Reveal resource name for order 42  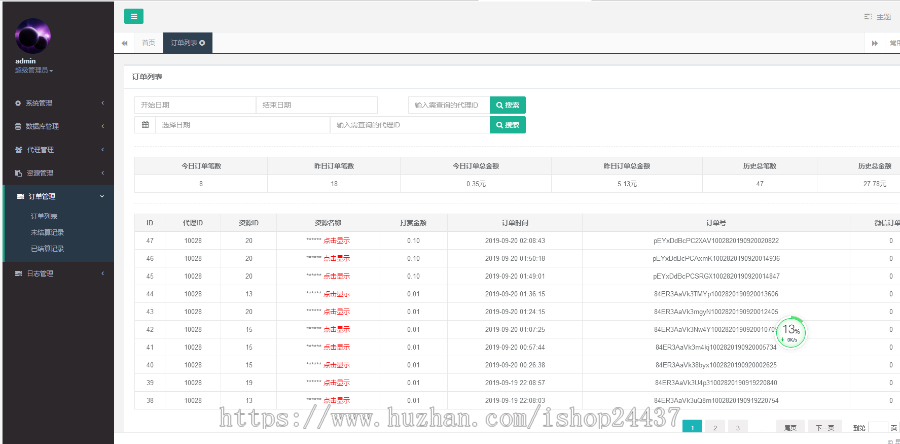(x=336, y=329)
